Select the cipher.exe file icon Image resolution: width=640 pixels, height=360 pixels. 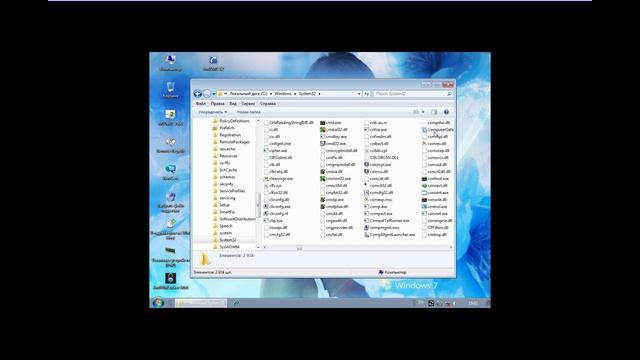tap(266, 151)
